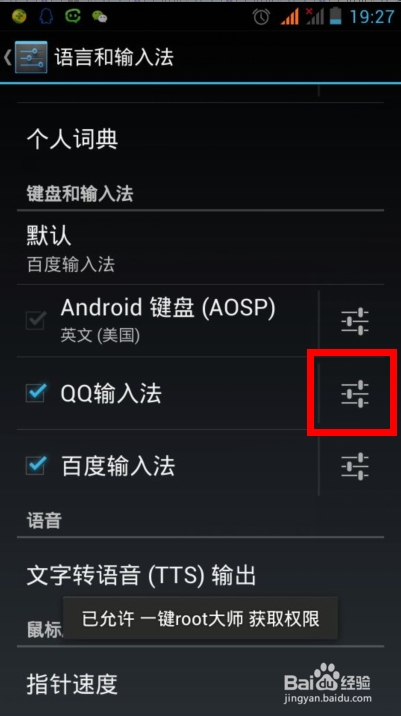Tap the back chevron in the header

point(7,58)
